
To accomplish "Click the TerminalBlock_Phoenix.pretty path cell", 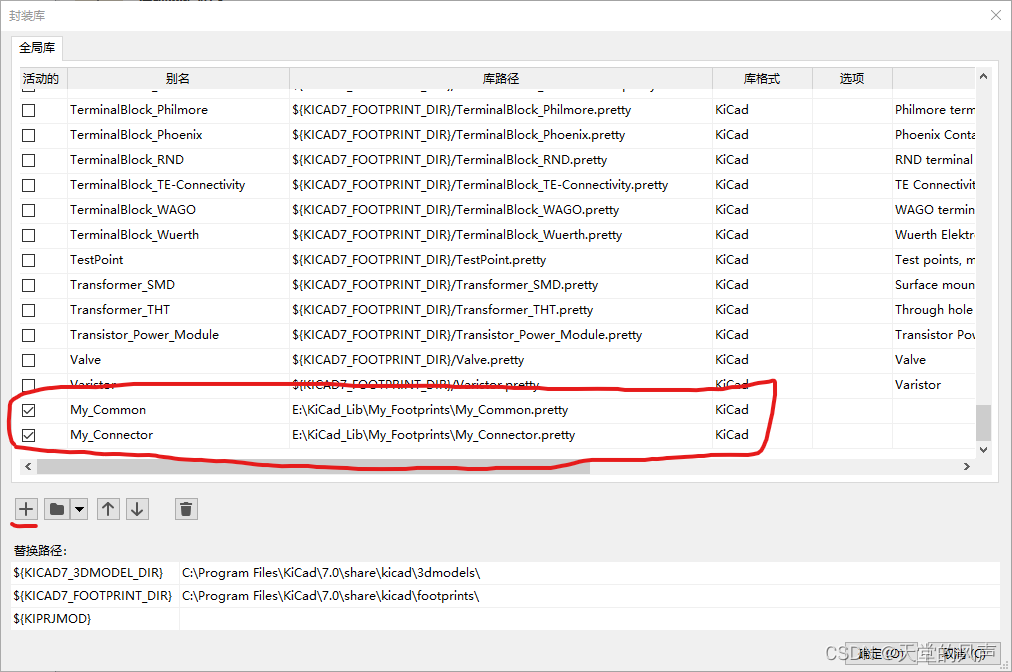I will (501, 135).
